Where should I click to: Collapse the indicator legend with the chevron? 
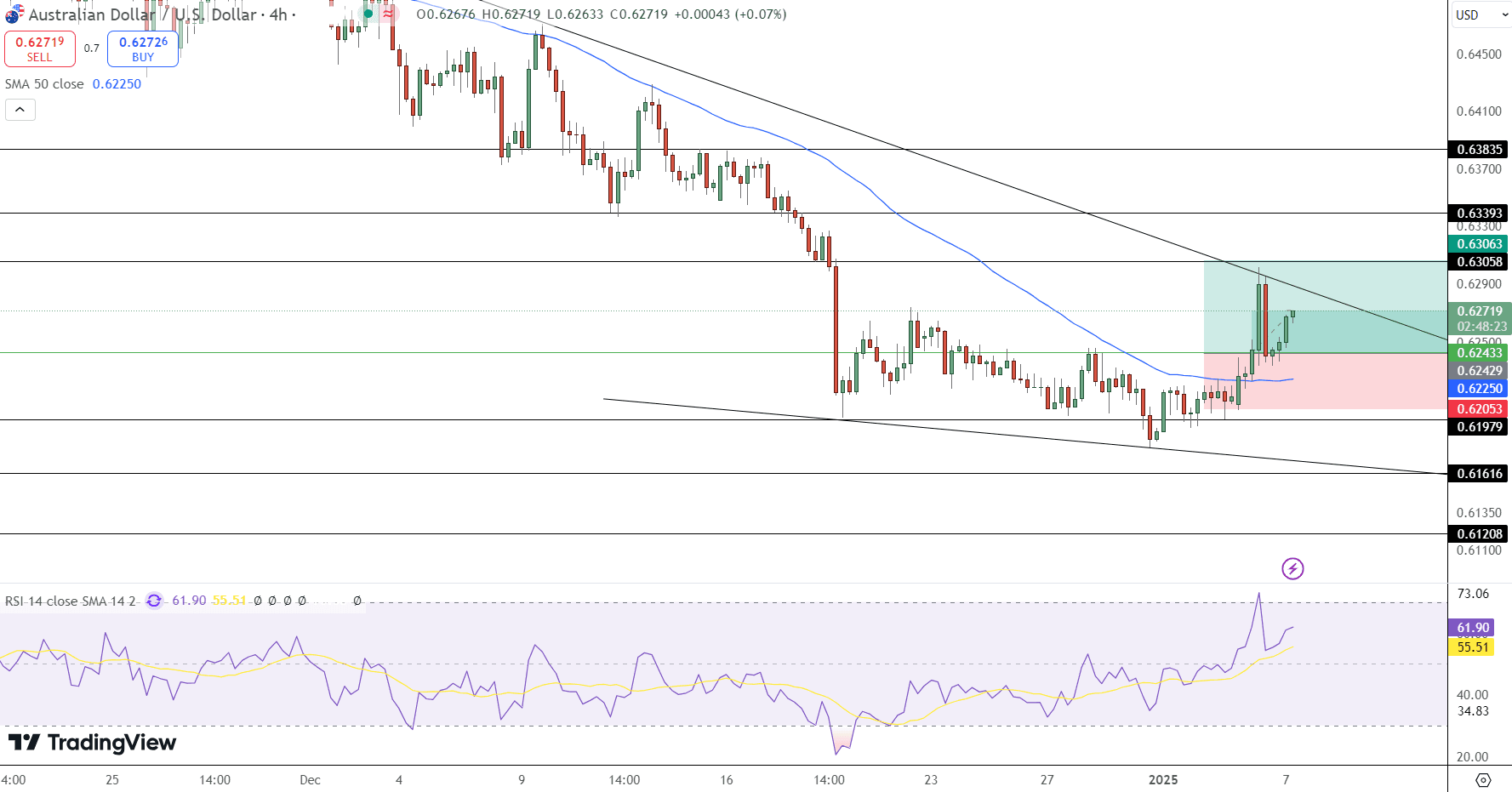20,110
